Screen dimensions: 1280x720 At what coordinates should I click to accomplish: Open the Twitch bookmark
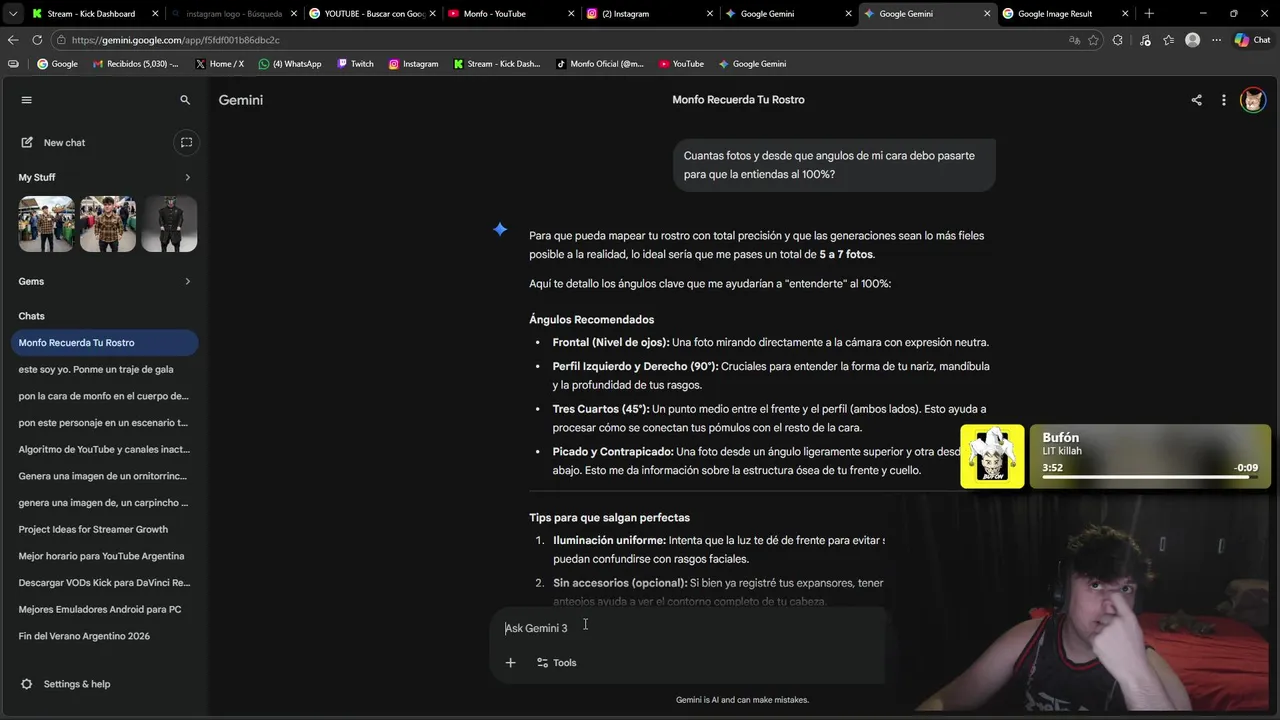tap(355, 64)
